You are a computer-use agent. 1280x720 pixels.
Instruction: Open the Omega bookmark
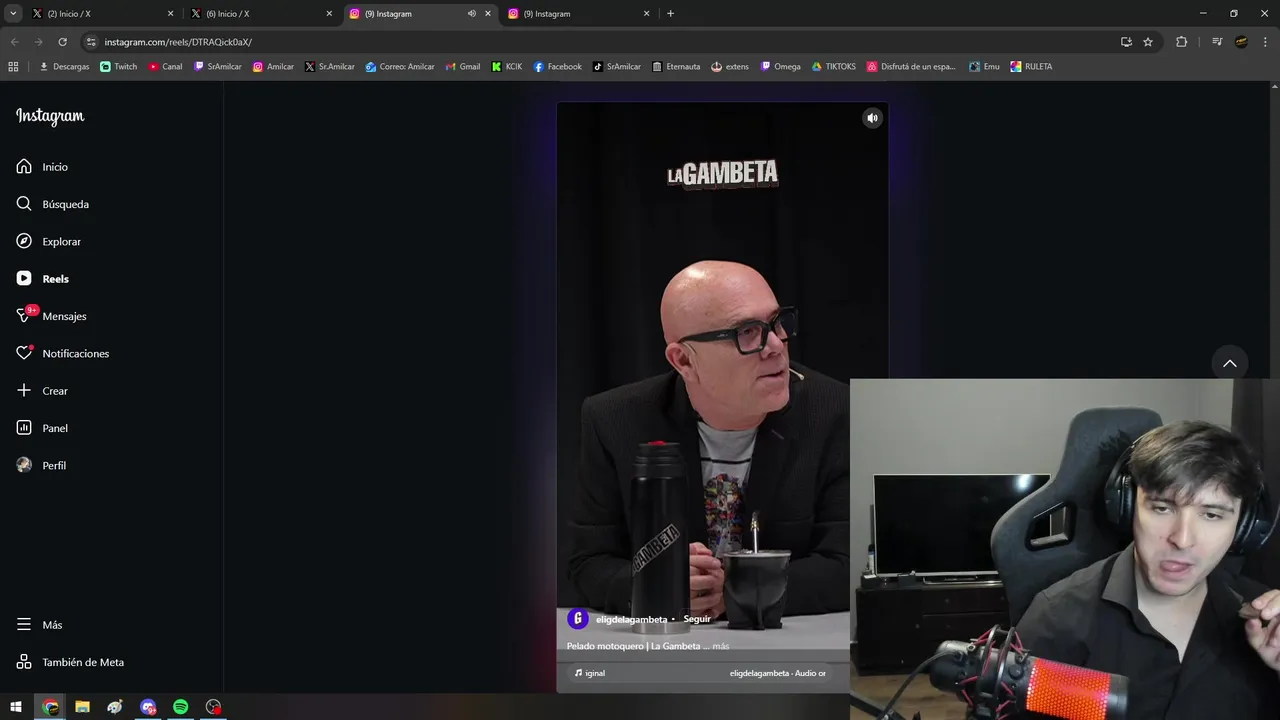tap(781, 67)
